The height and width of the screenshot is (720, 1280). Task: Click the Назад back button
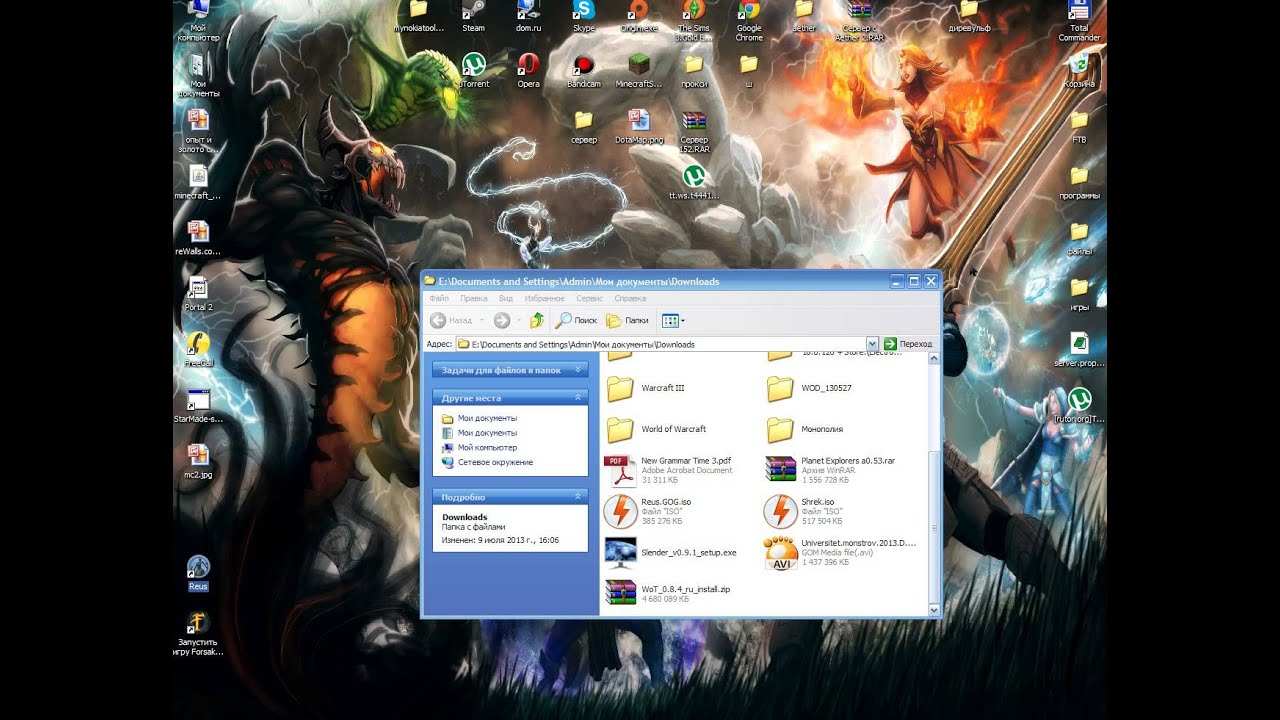pos(452,320)
